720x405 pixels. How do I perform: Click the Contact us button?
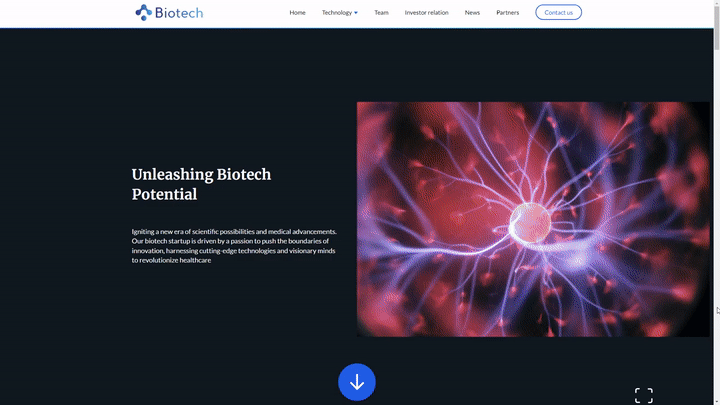(x=558, y=12)
